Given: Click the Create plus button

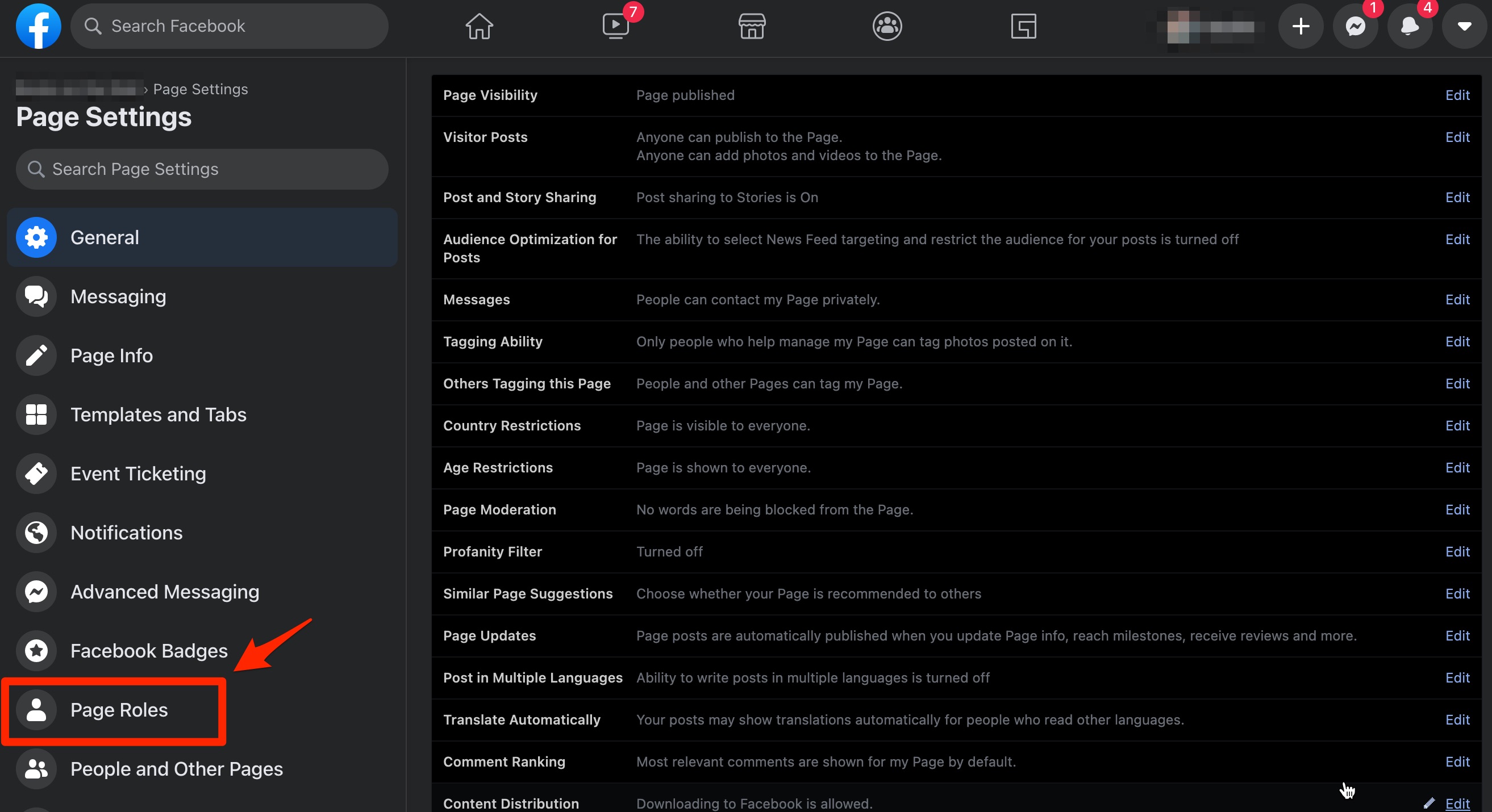Looking at the screenshot, I should coord(1301,26).
